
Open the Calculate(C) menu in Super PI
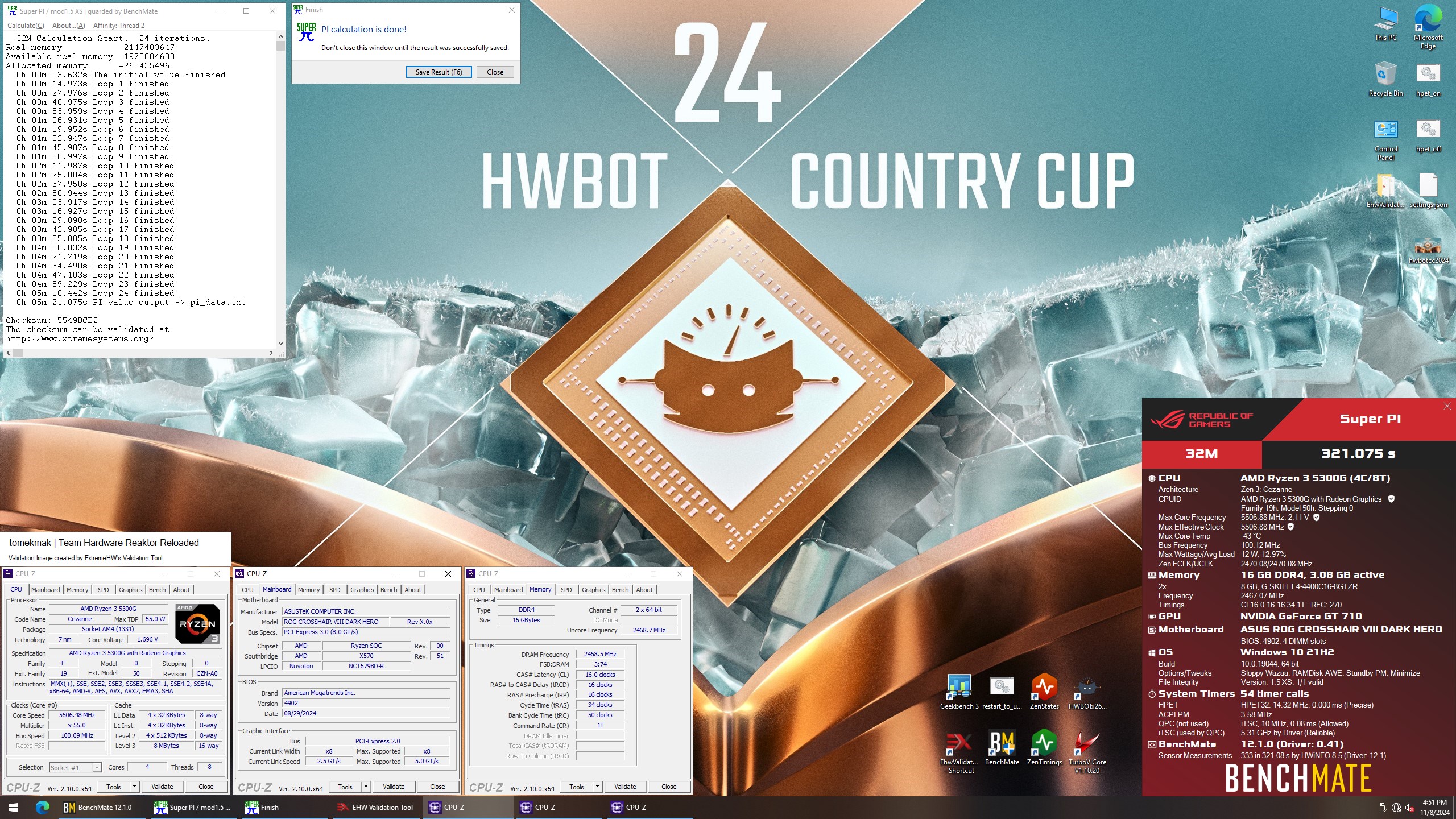click(26, 26)
